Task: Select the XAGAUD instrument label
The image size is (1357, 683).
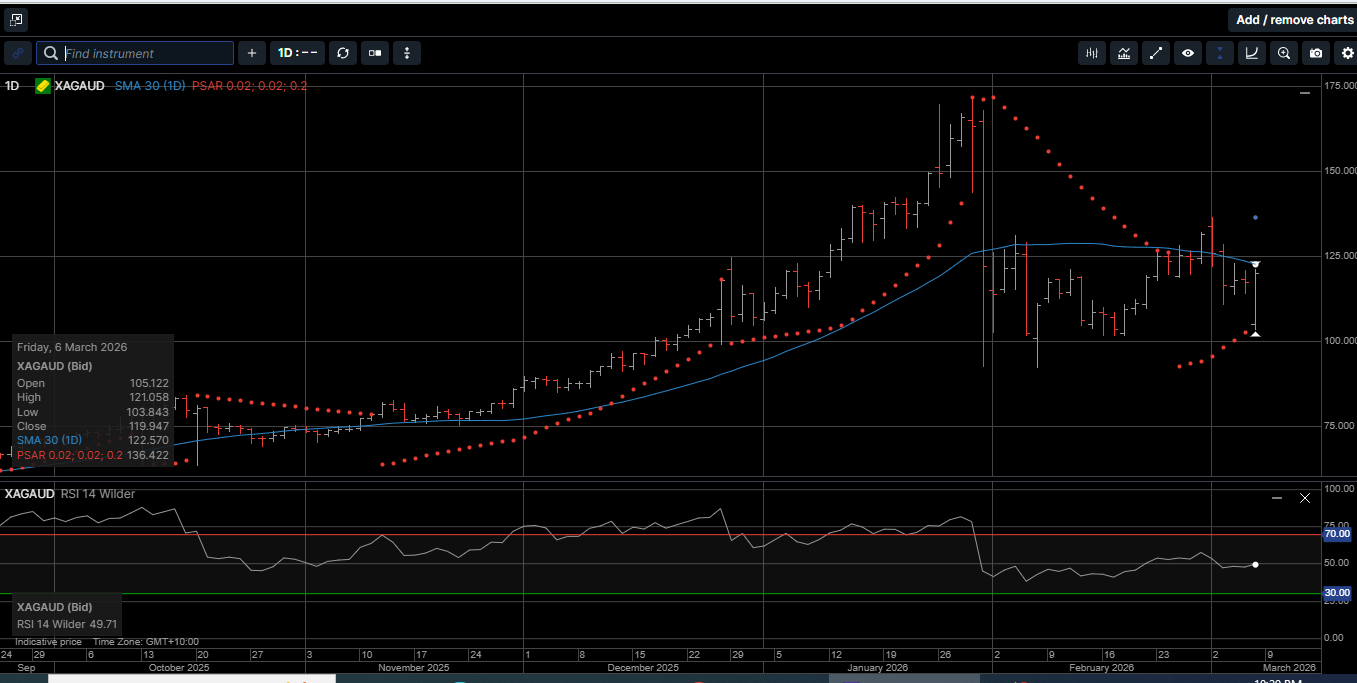Action: 78,85
